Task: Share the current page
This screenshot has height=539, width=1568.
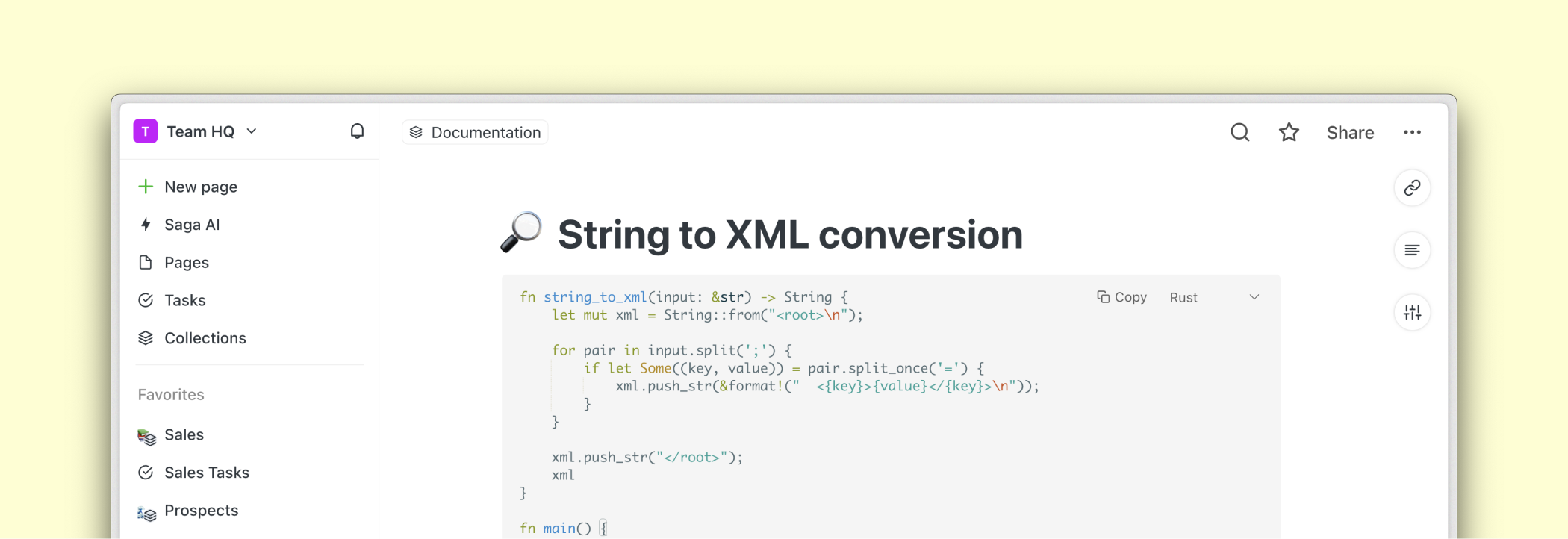Action: pos(1350,132)
